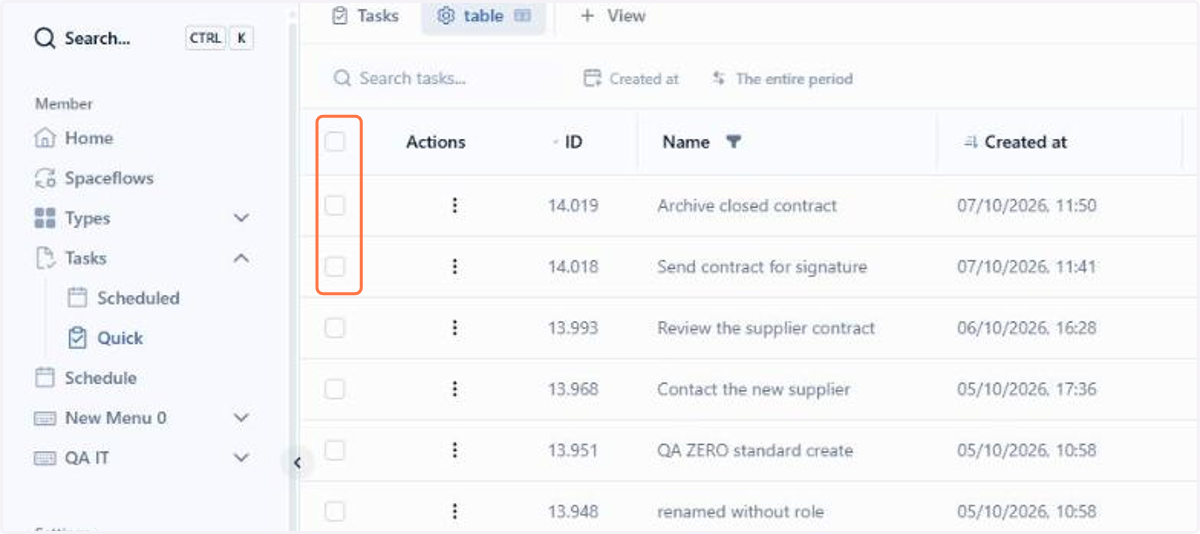Click the sidebar Search box
This screenshot has width=1200, height=534.
(x=144, y=39)
